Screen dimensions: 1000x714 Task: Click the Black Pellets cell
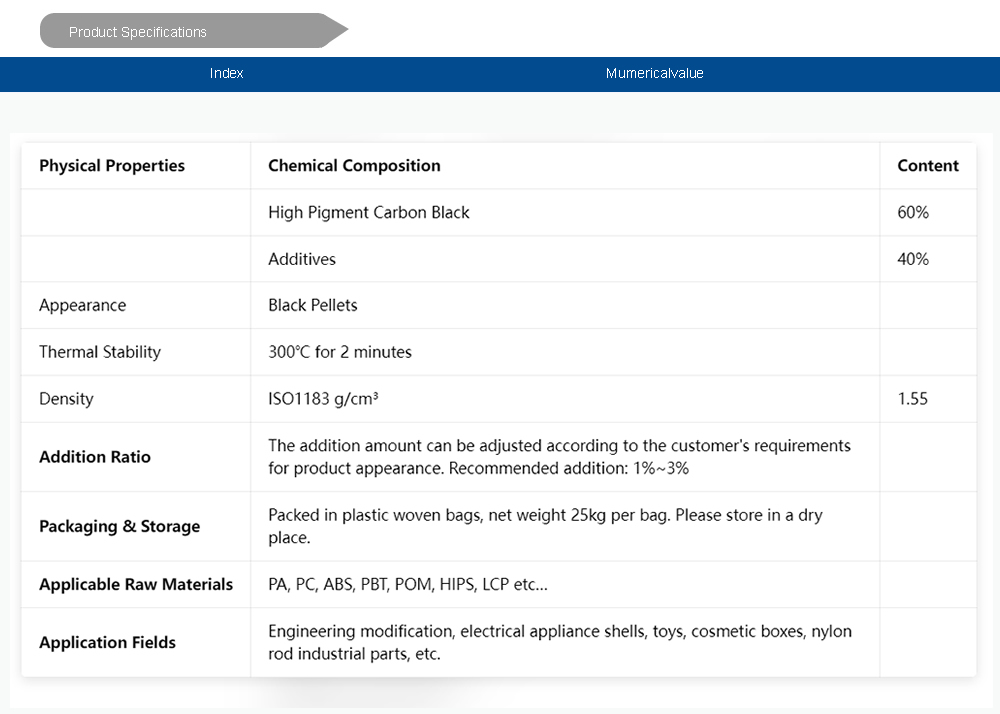(x=312, y=305)
